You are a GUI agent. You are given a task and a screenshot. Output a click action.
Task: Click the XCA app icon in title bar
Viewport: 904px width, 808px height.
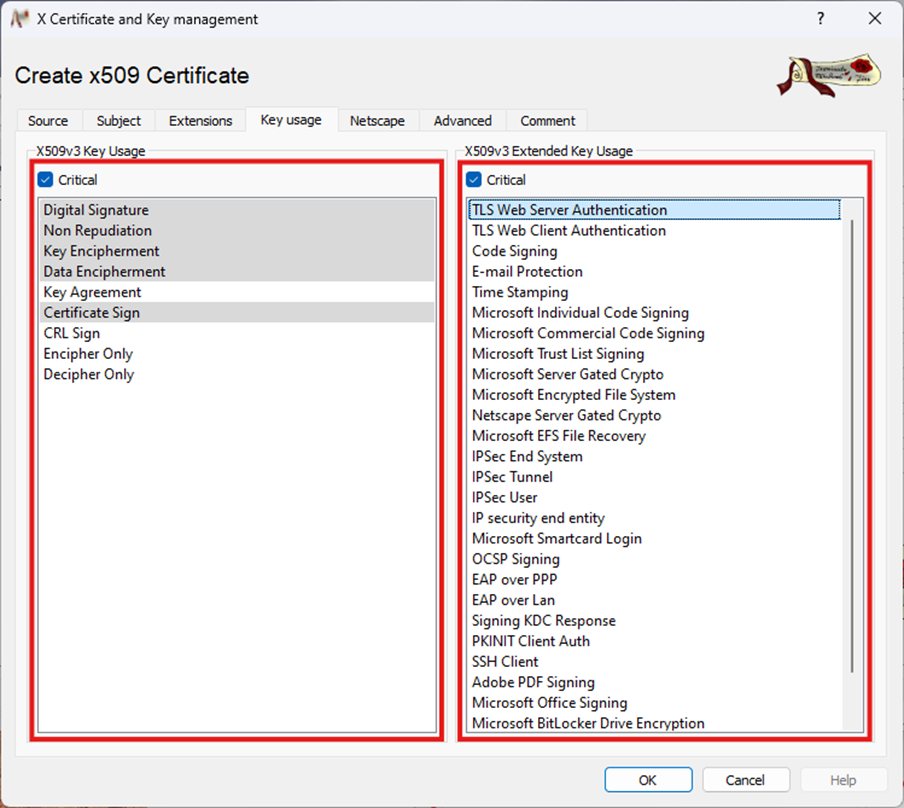tap(19, 19)
